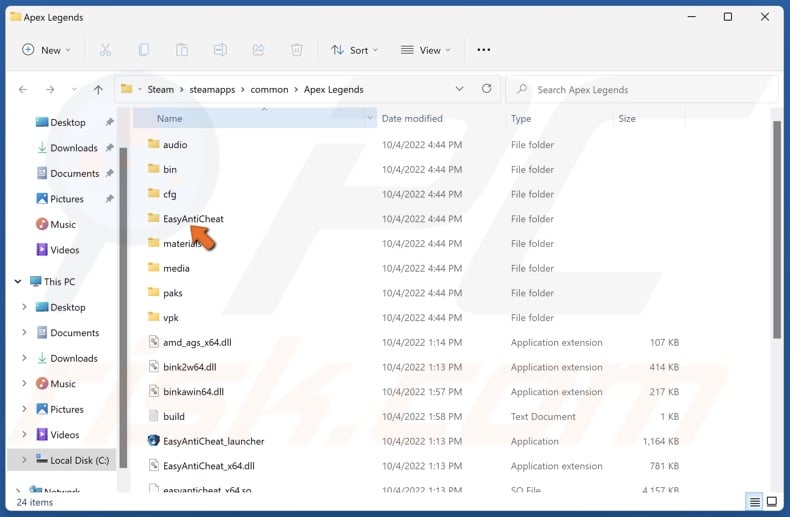
Task: Open the View dropdown menu
Action: [425, 50]
